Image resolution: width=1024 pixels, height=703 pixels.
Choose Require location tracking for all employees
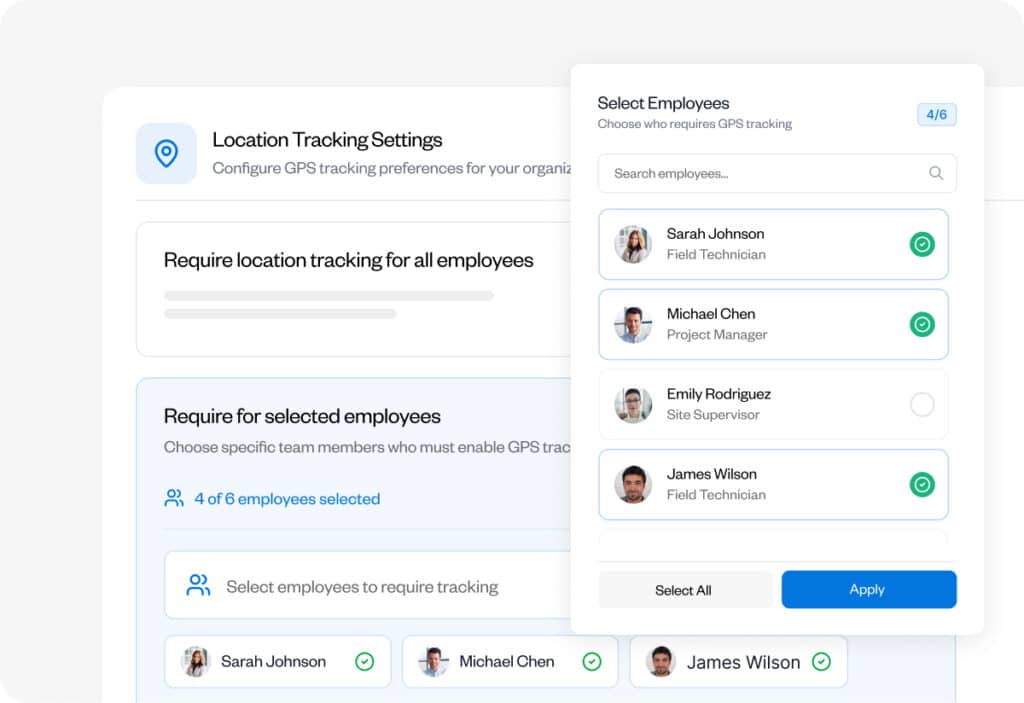click(349, 260)
